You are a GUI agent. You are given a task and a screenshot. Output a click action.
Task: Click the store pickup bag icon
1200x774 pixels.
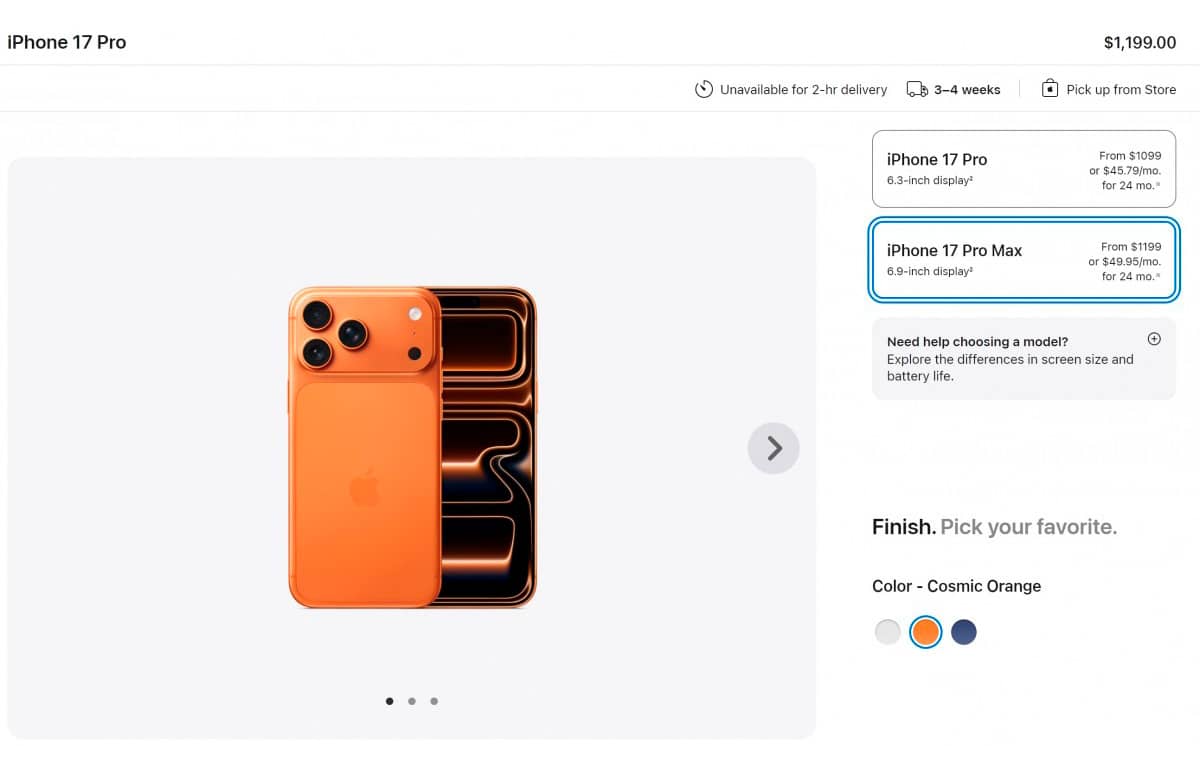[x=1049, y=89]
